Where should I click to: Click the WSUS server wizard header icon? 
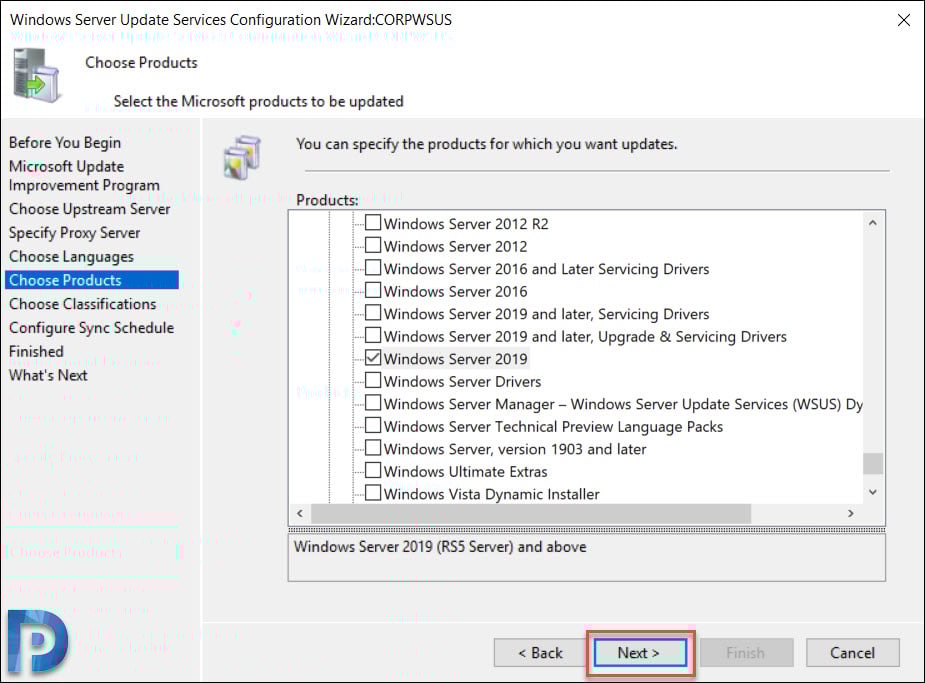point(37,75)
